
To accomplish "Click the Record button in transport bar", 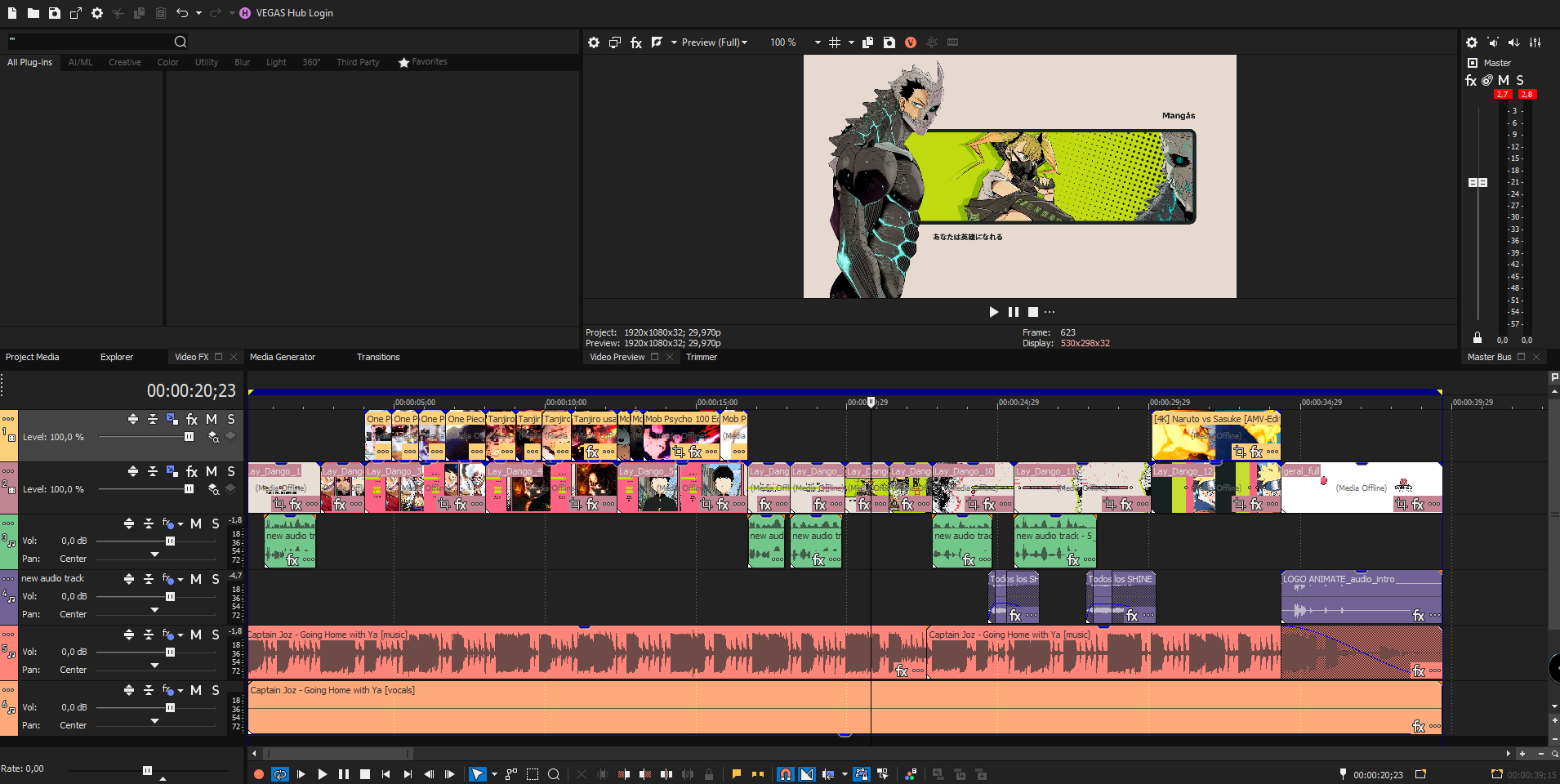I will (x=259, y=774).
